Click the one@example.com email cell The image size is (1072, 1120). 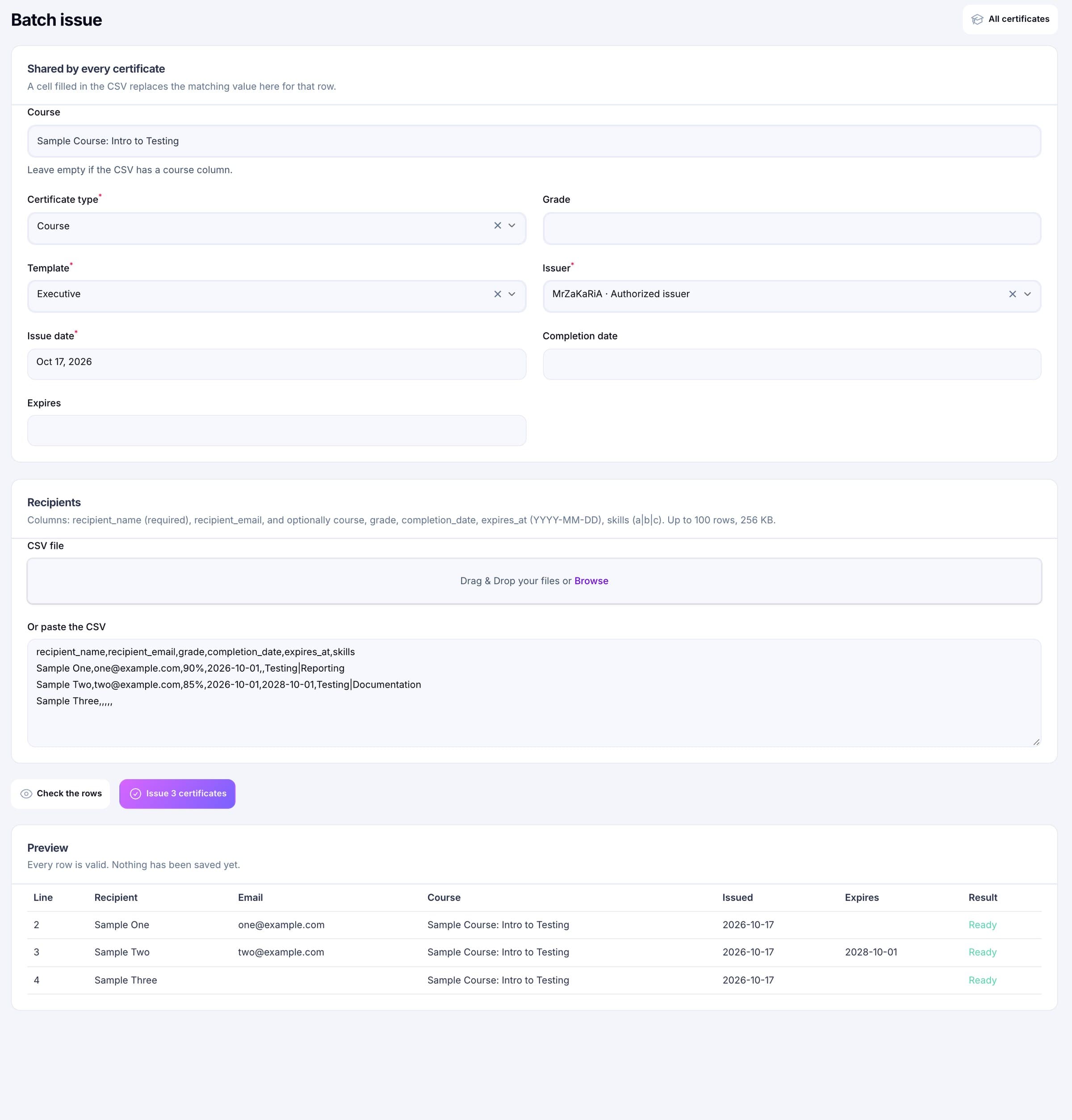281,925
